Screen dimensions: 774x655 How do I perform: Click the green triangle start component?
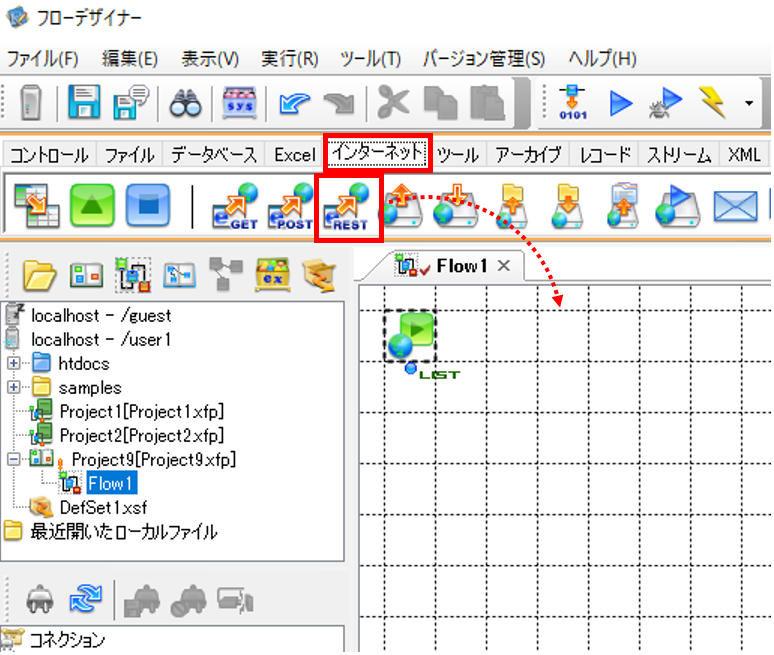92,205
